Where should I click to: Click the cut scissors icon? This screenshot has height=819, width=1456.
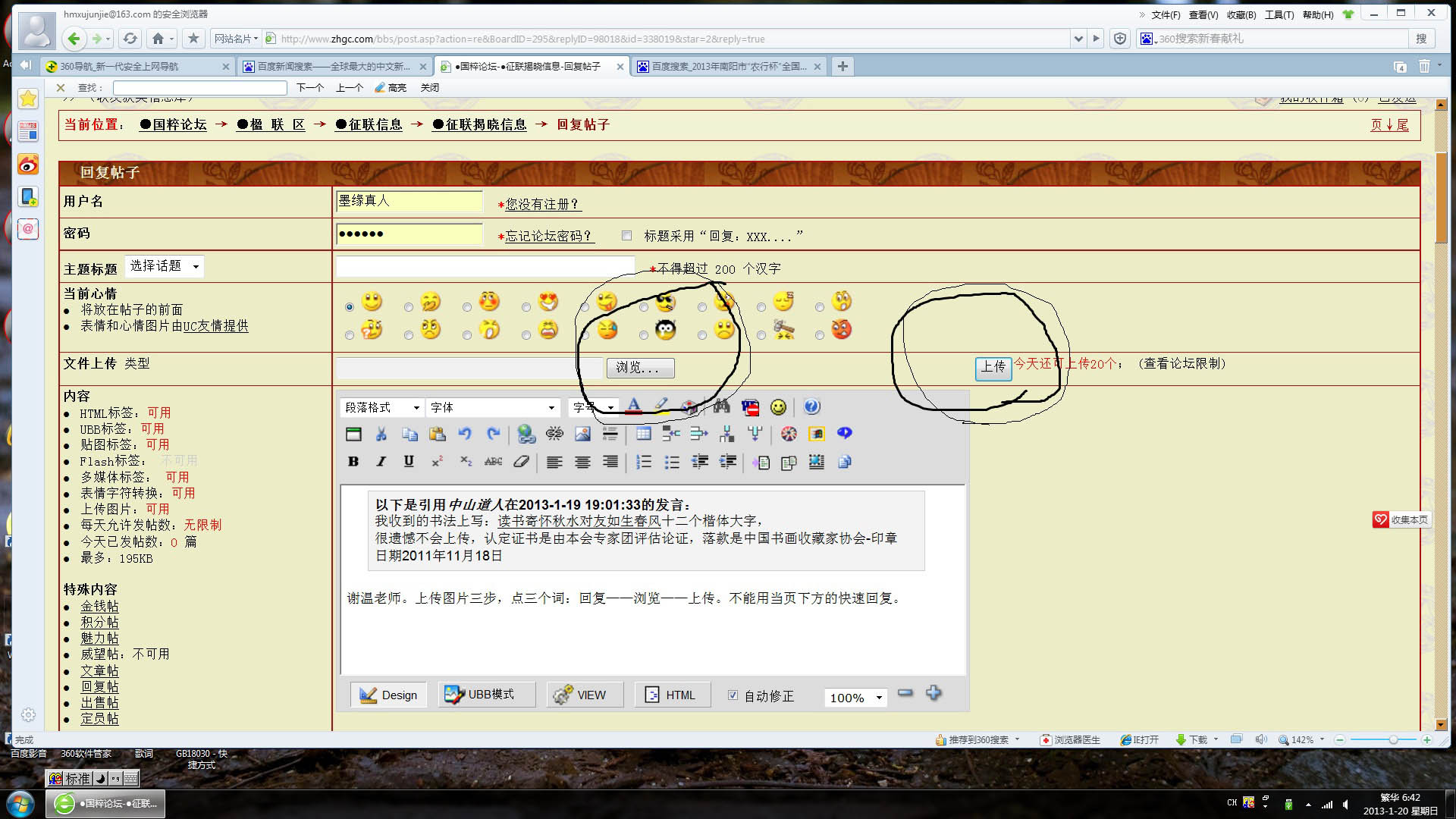[381, 434]
